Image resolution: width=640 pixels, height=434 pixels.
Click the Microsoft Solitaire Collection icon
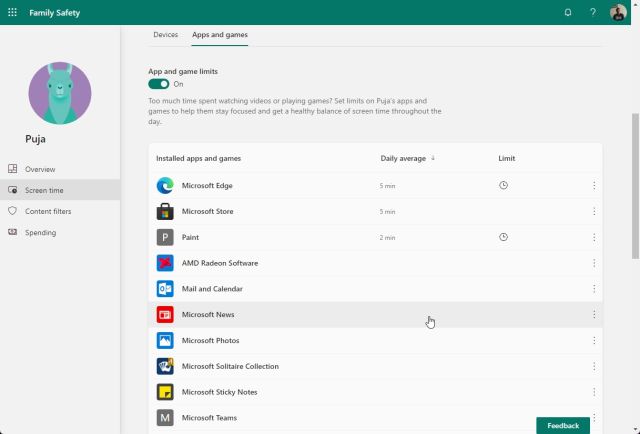click(165, 366)
